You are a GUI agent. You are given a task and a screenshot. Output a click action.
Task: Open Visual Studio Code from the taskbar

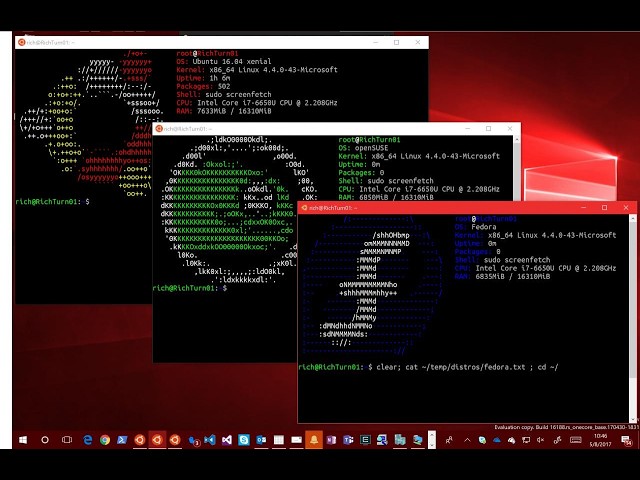click(x=210, y=440)
